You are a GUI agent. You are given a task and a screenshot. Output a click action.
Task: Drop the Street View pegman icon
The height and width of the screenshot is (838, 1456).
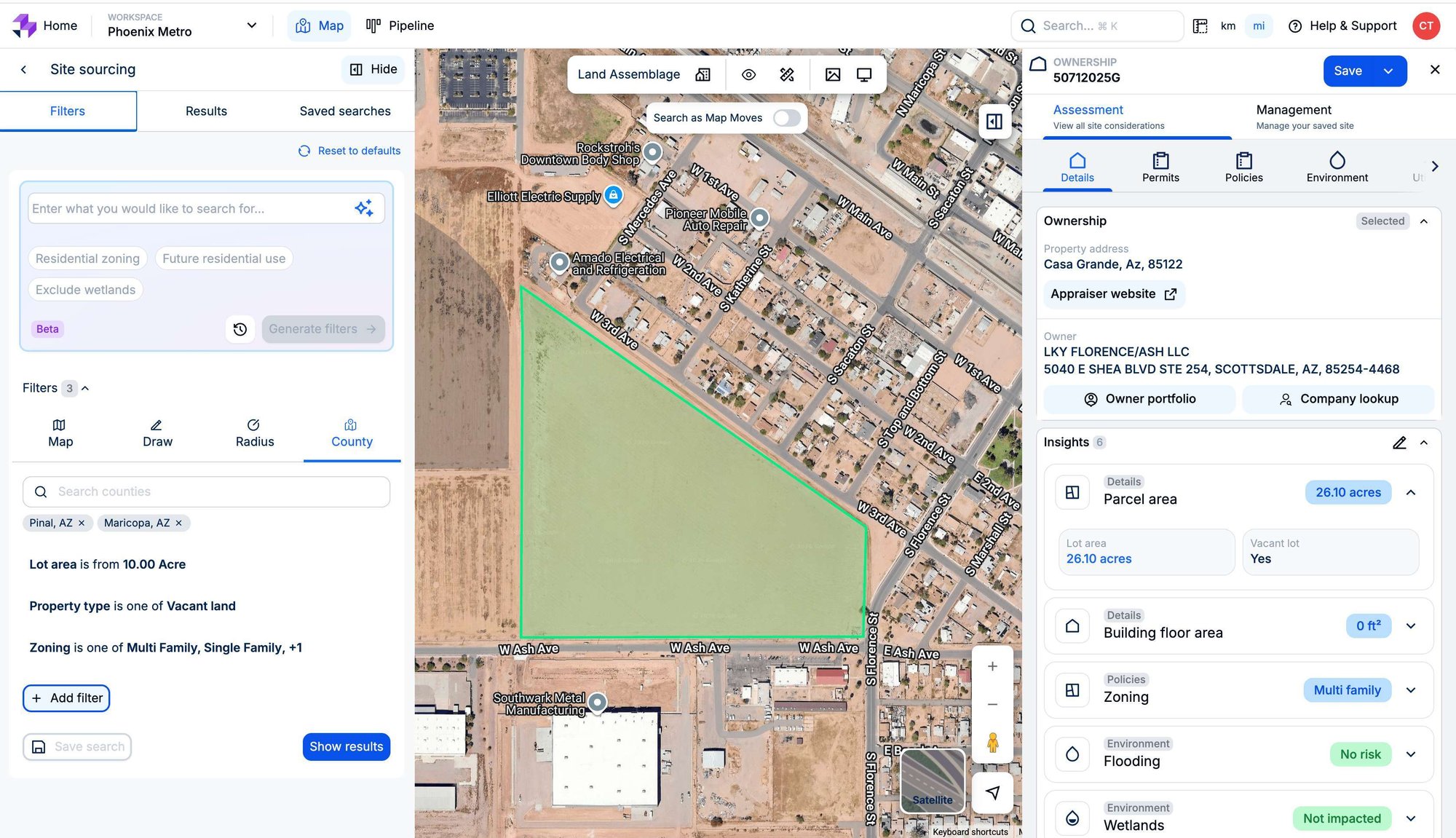(x=992, y=743)
